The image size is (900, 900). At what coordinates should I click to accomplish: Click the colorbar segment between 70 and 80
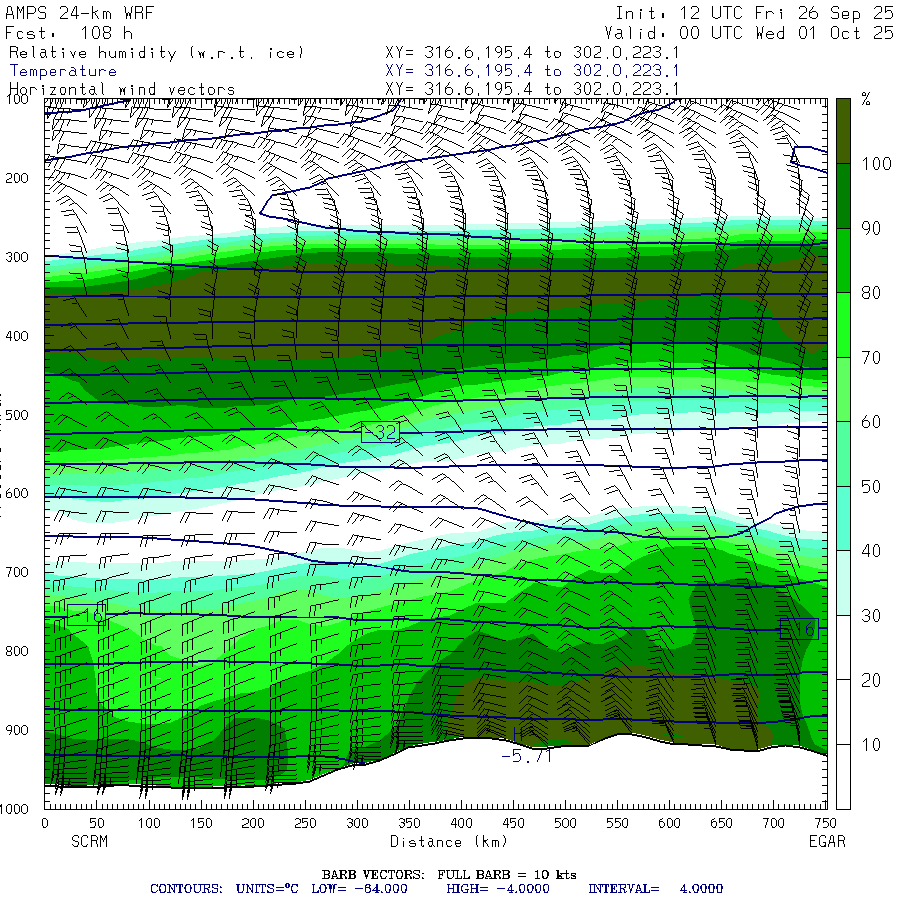843,325
